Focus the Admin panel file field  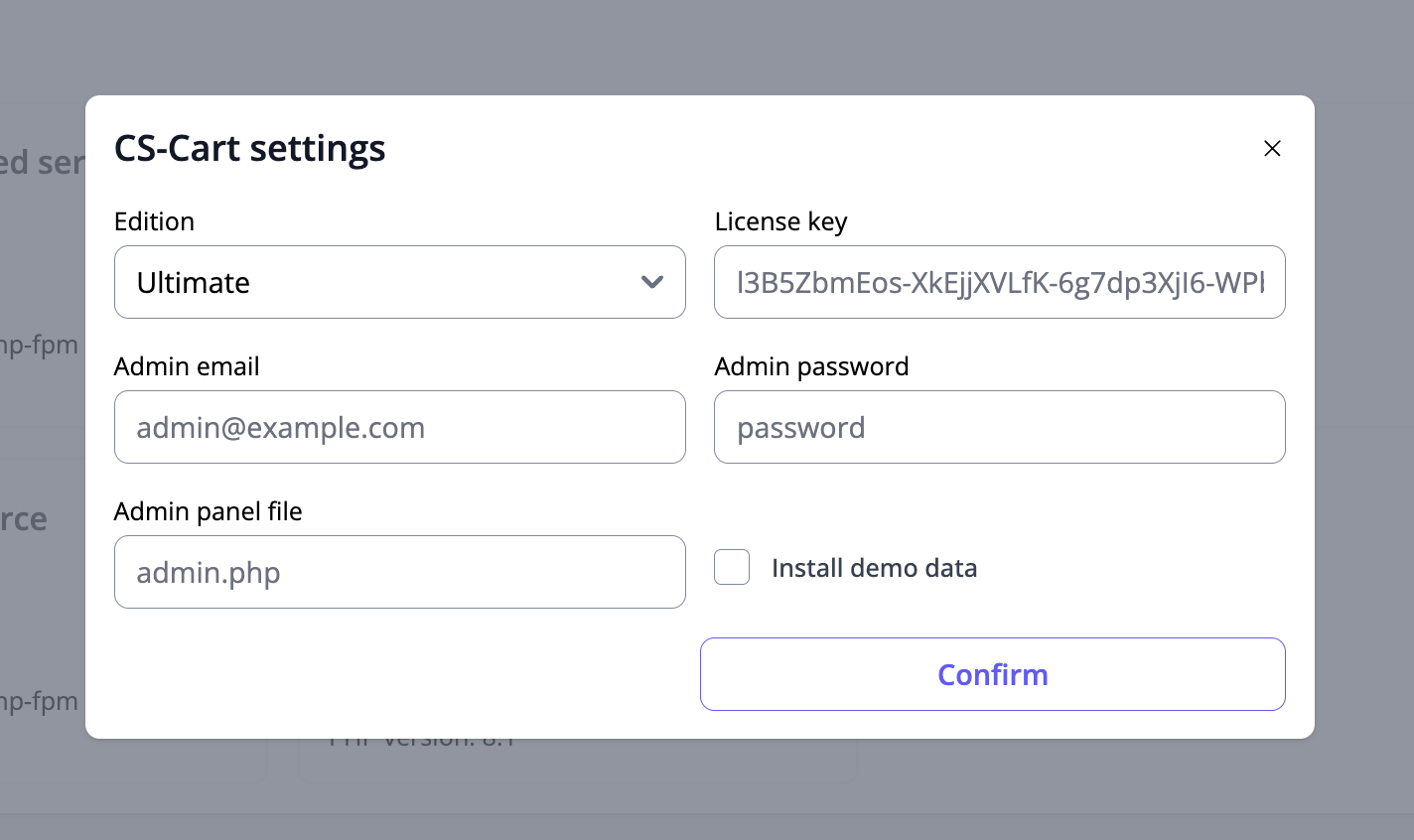coord(399,572)
